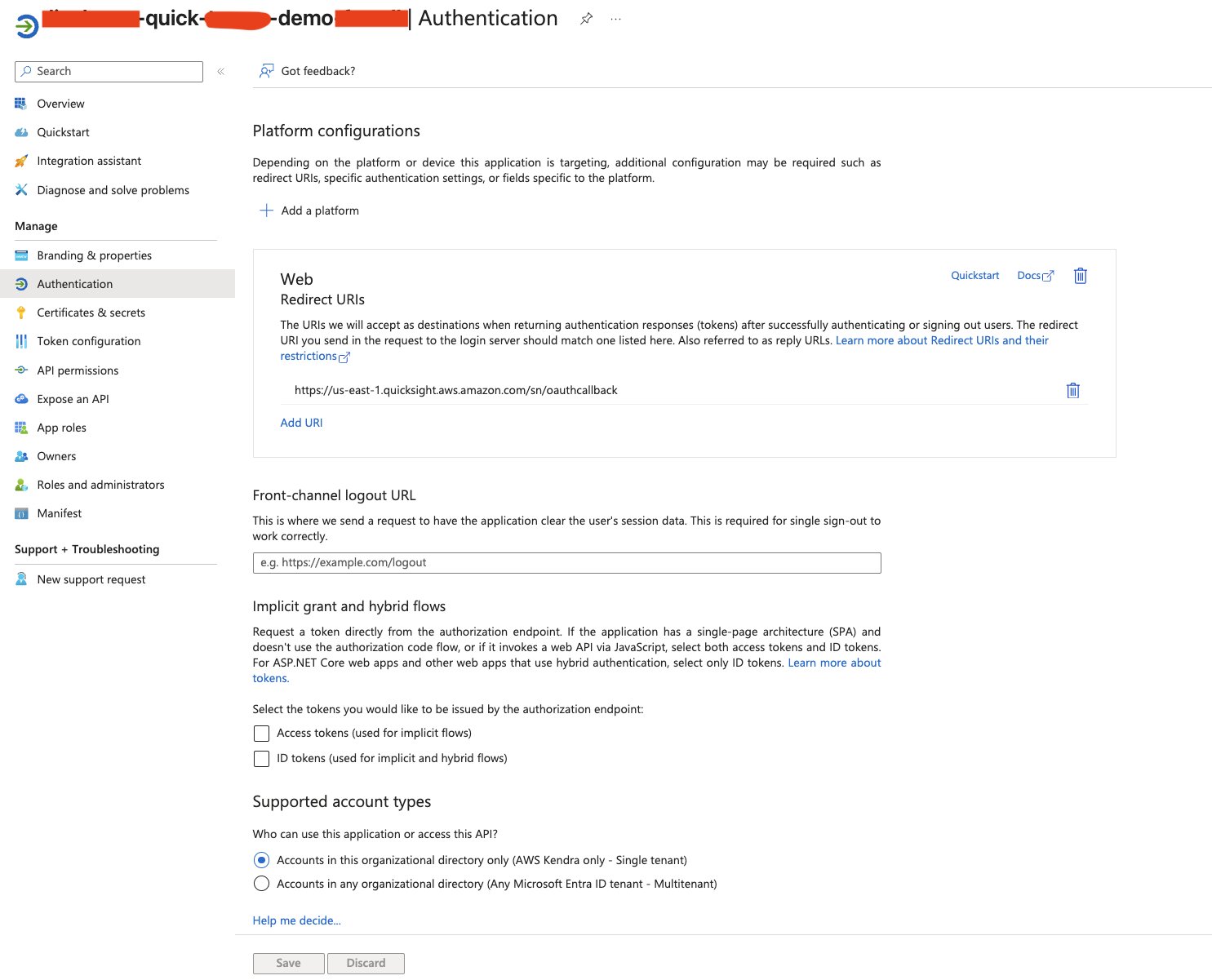Pin this page to dashboard
Viewport: 1212px width, 980px height.
point(586,18)
